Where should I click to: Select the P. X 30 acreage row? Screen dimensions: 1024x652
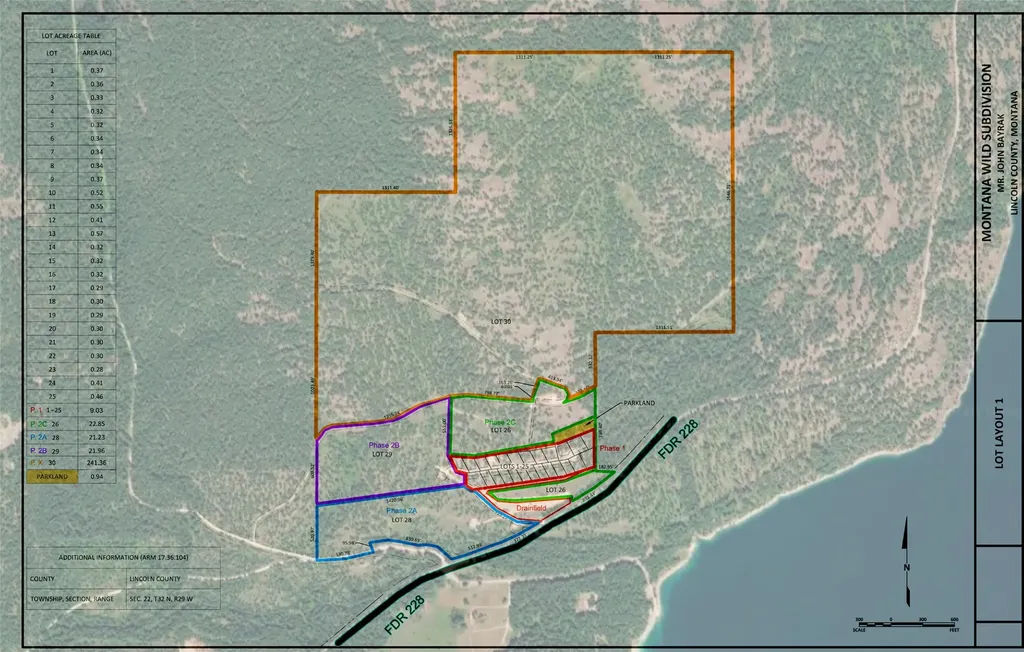(71, 463)
